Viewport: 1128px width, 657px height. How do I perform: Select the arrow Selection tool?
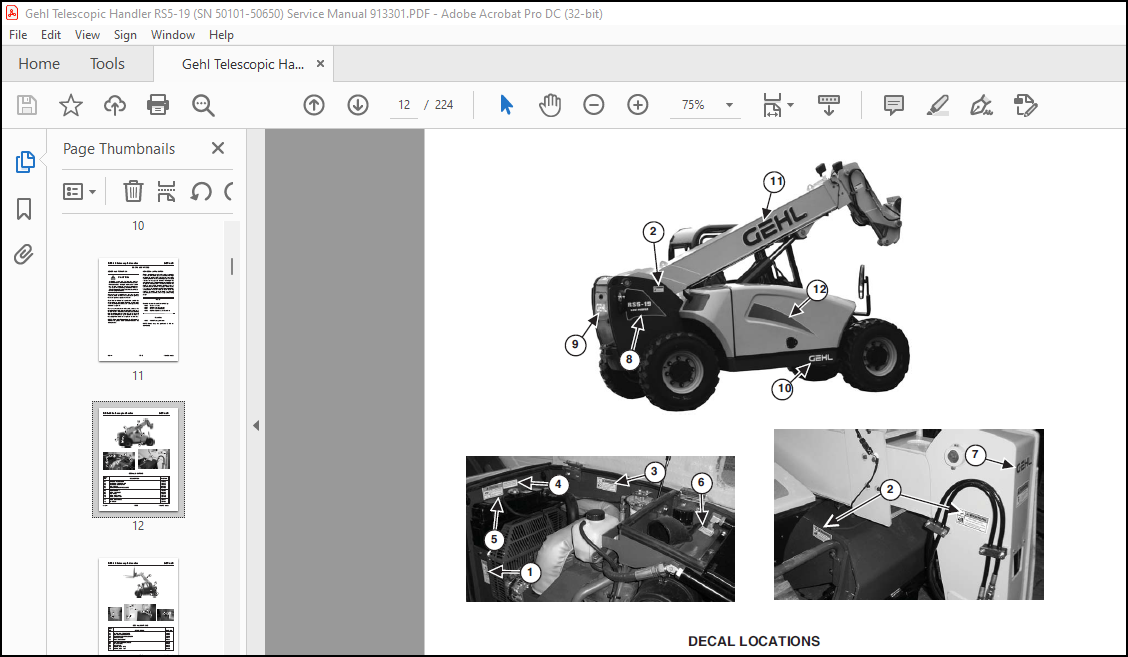[x=506, y=105]
